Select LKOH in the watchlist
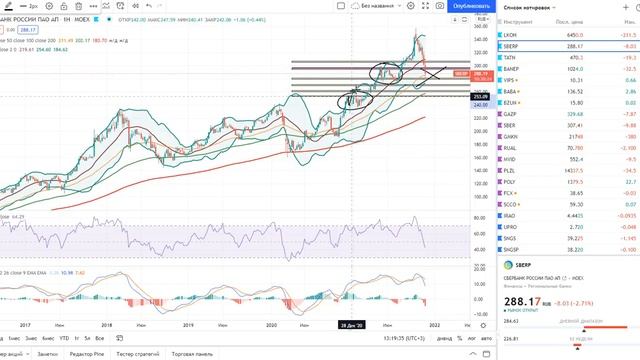The width and height of the screenshot is (640, 360). tap(568, 35)
